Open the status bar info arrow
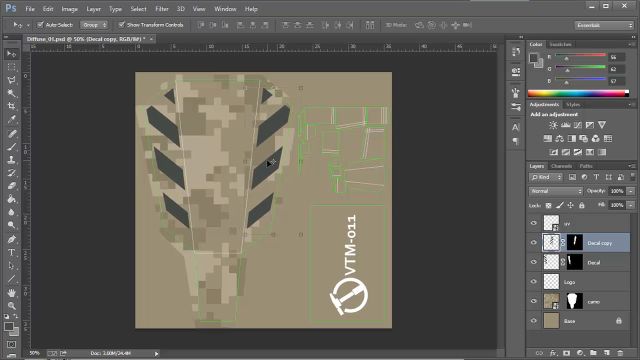Screen dimensions: 640x360 [x=156, y=353]
